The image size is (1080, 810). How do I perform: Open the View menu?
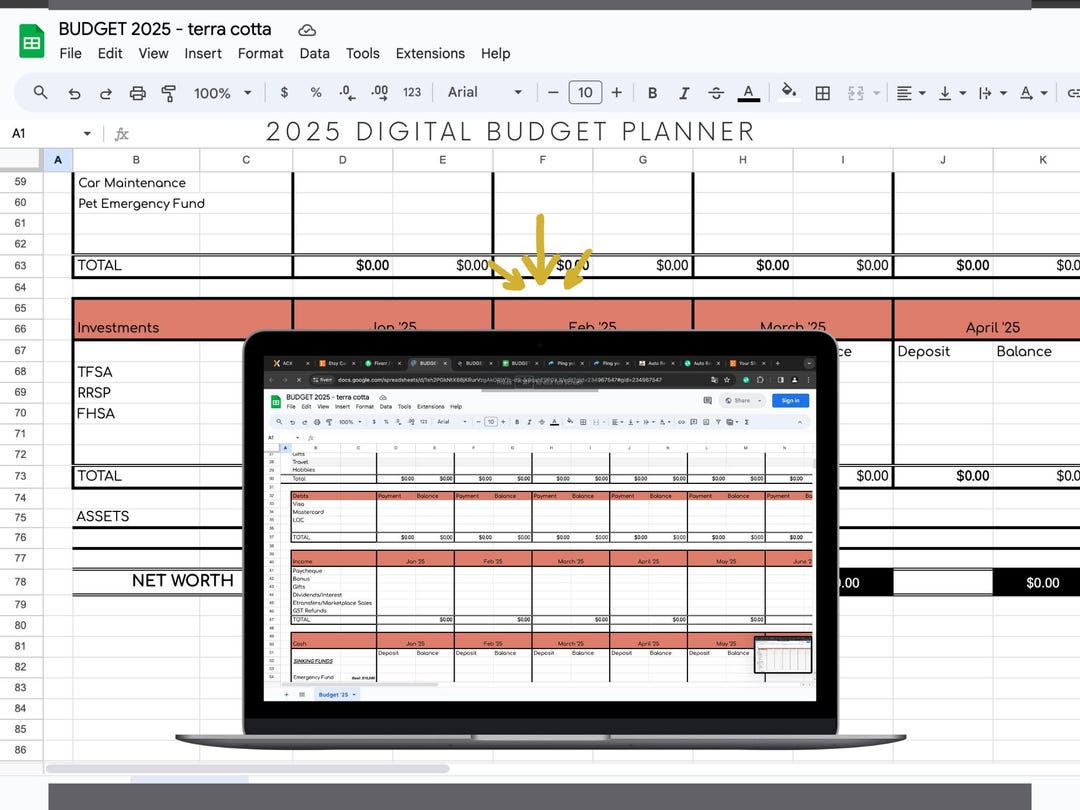[153, 53]
